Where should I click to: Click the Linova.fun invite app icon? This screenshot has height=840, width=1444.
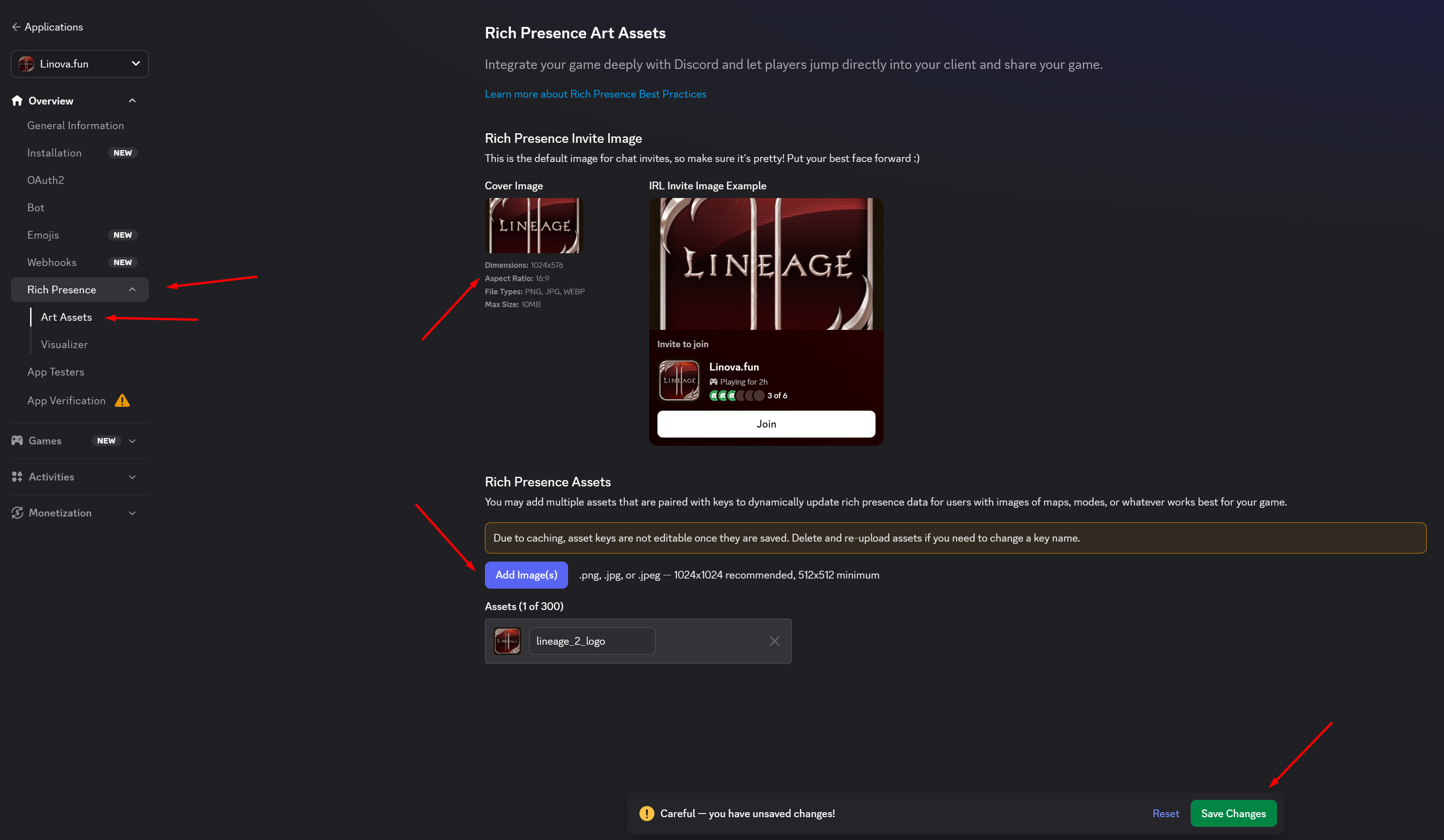(679, 381)
